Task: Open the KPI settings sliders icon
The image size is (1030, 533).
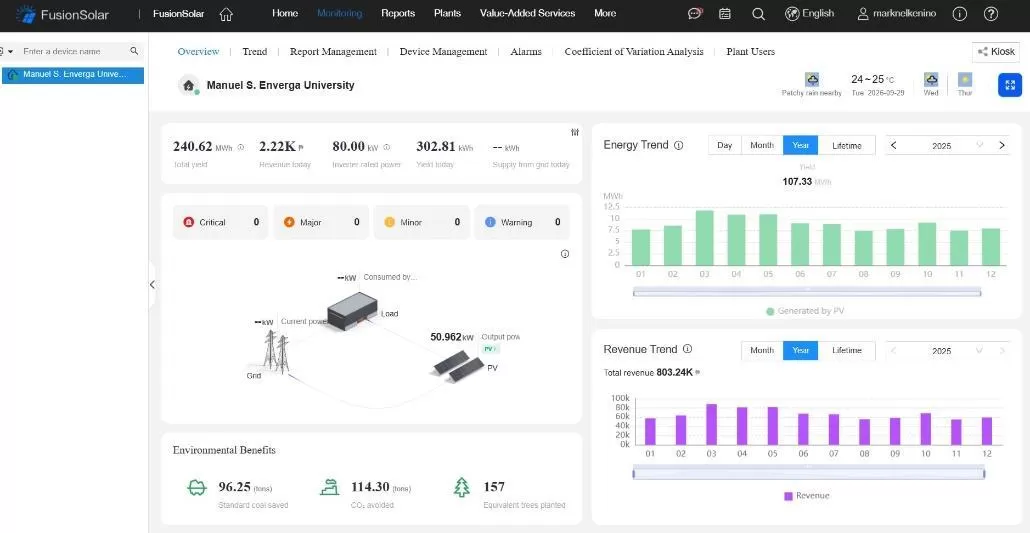Action: click(575, 132)
